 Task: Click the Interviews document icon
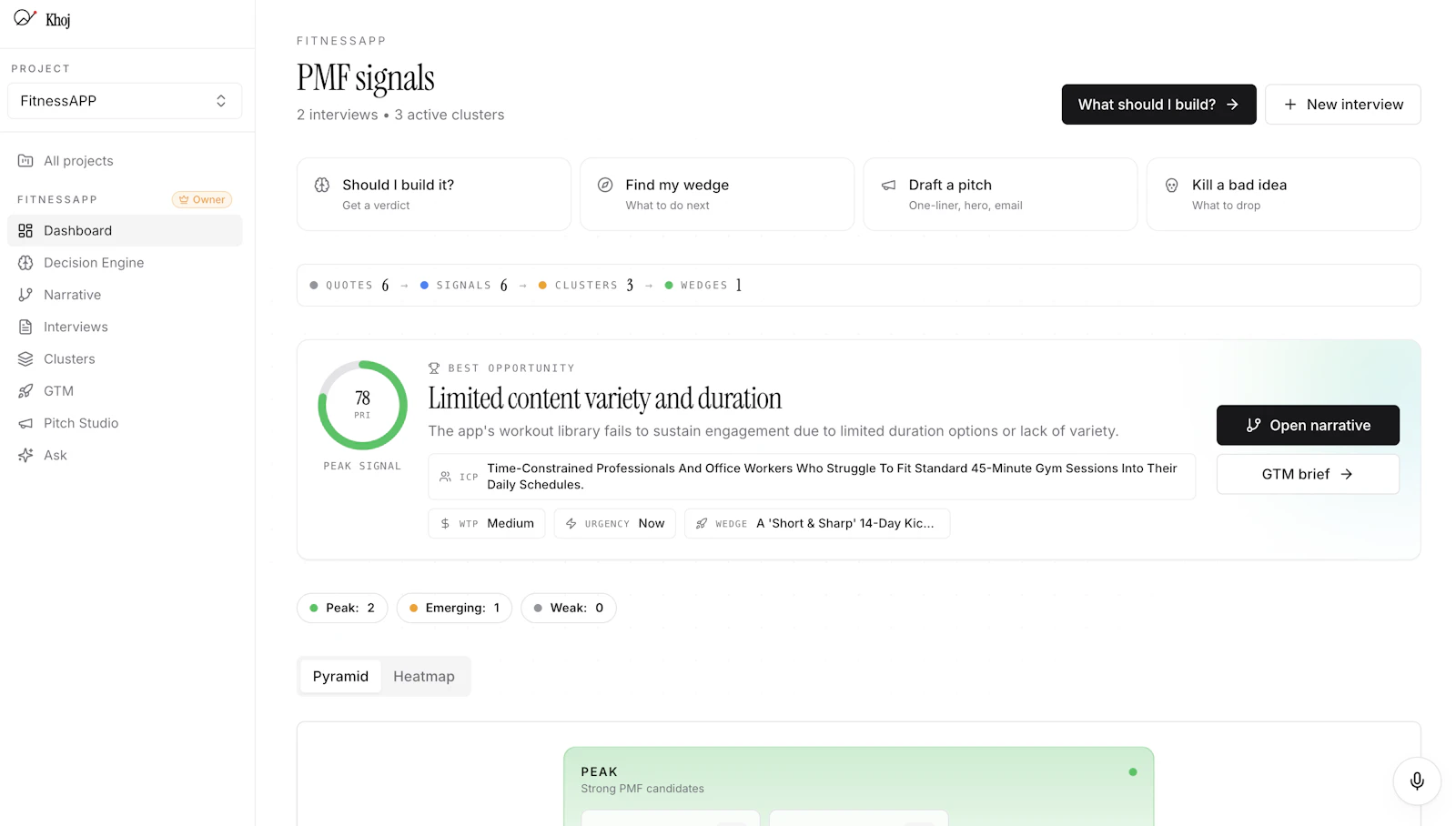click(x=25, y=327)
